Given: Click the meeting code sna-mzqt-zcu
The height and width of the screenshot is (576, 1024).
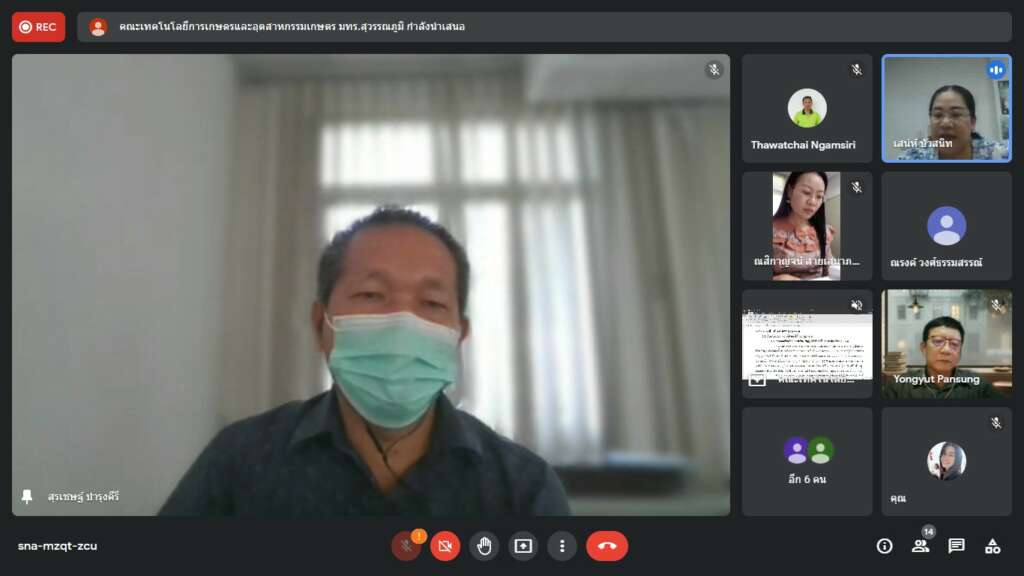Looking at the screenshot, I should coord(57,546).
